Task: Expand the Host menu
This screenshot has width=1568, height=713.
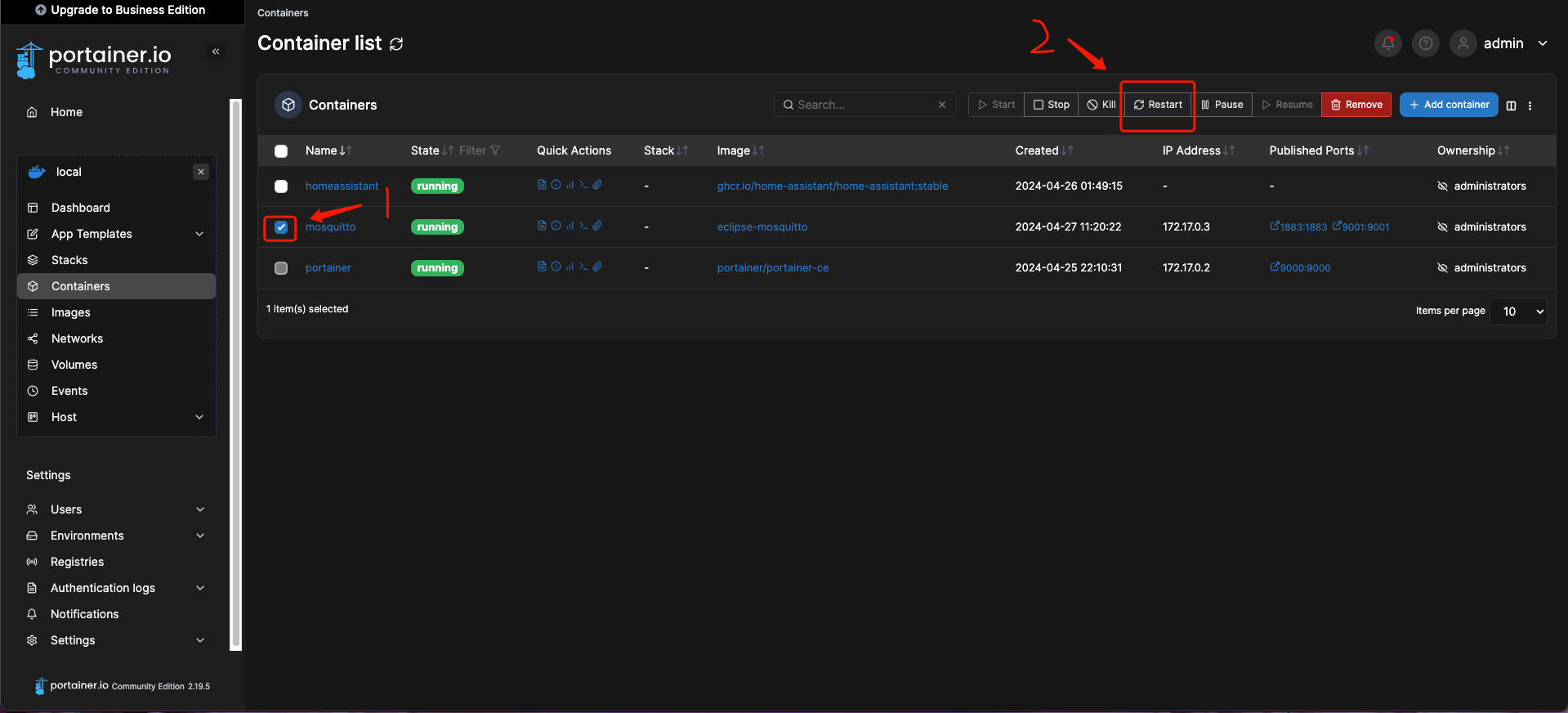Action: point(199,417)
